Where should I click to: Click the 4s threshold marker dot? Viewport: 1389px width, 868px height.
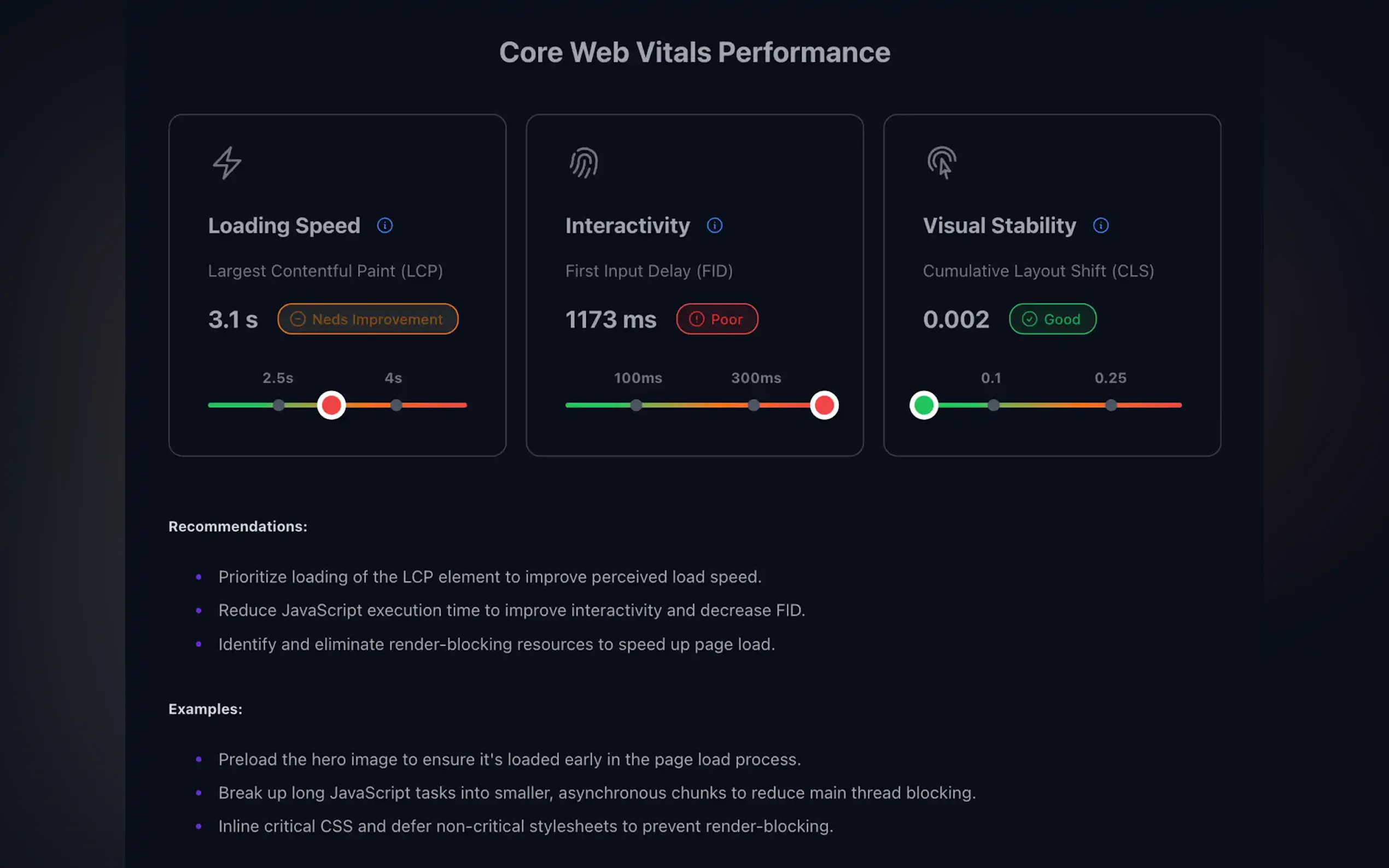click(396, 405)
